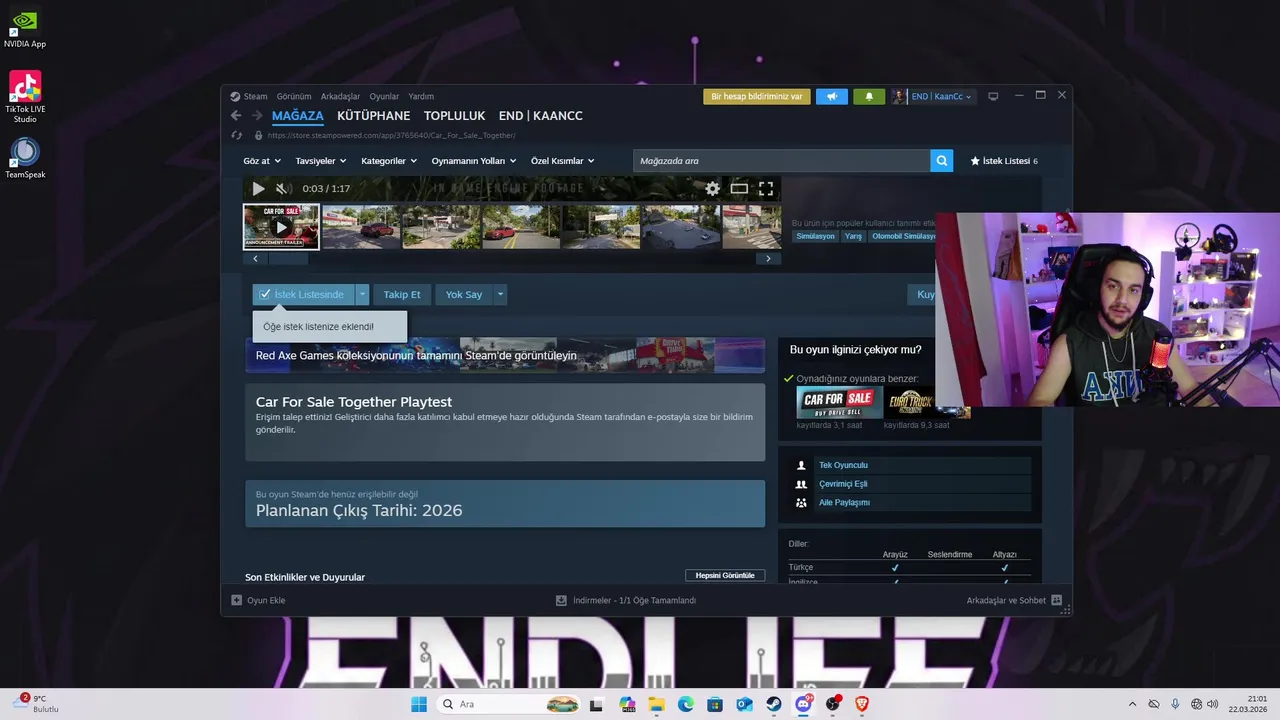Open the Steam menu in the title bar
The image size is (1280, 720).
click(249, 97)
